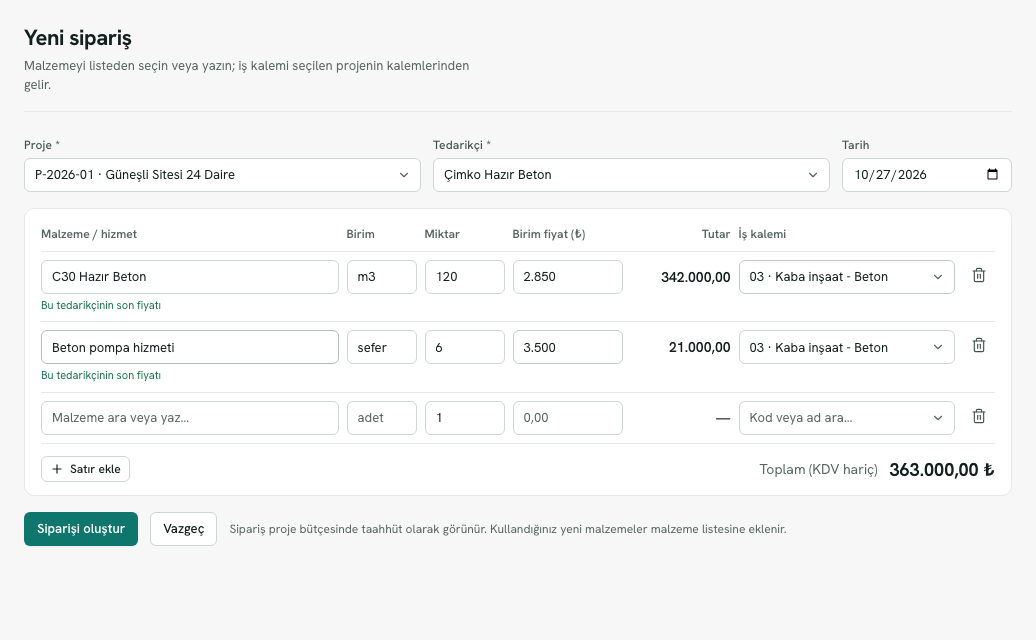
Task: Cancel with the Vazgeç button
Action: click(x=184, y=529)
